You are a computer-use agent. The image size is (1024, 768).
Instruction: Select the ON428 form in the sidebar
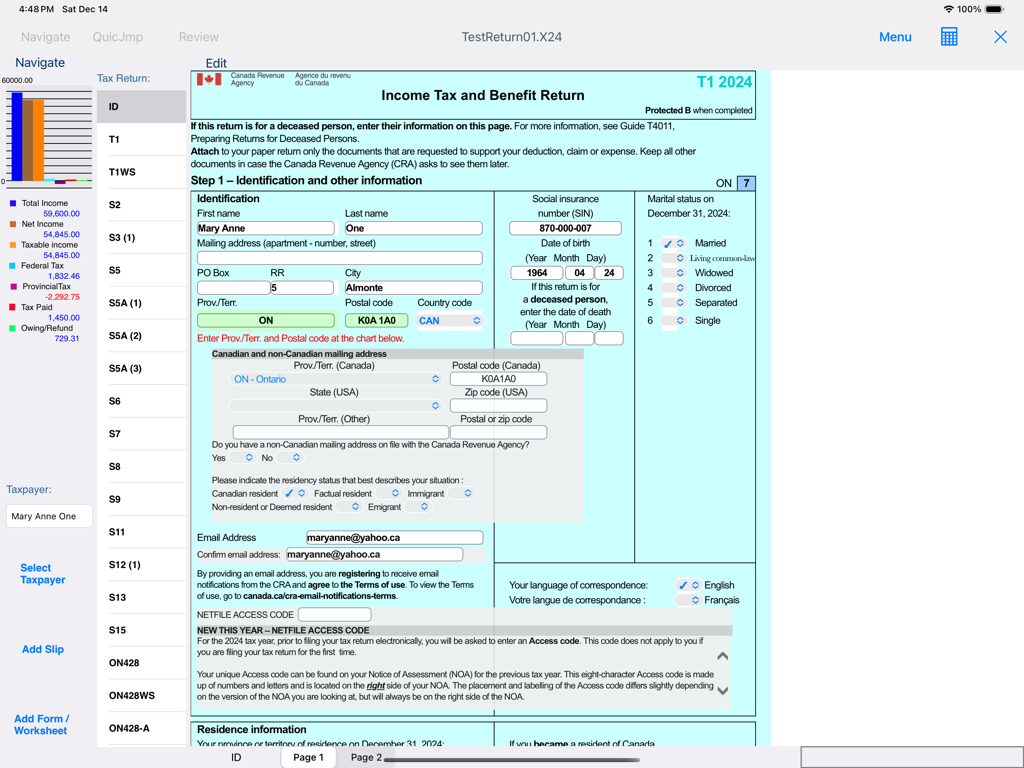[x=139, y=662]
